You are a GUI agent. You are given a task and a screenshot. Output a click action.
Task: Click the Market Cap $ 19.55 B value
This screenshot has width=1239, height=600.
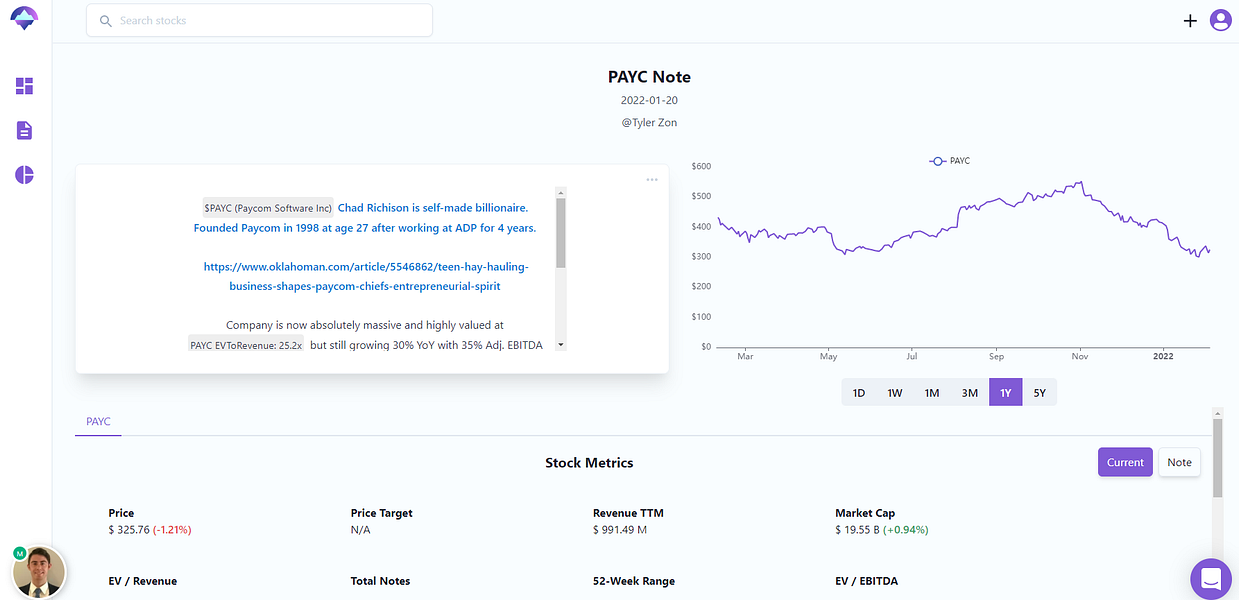857,530
